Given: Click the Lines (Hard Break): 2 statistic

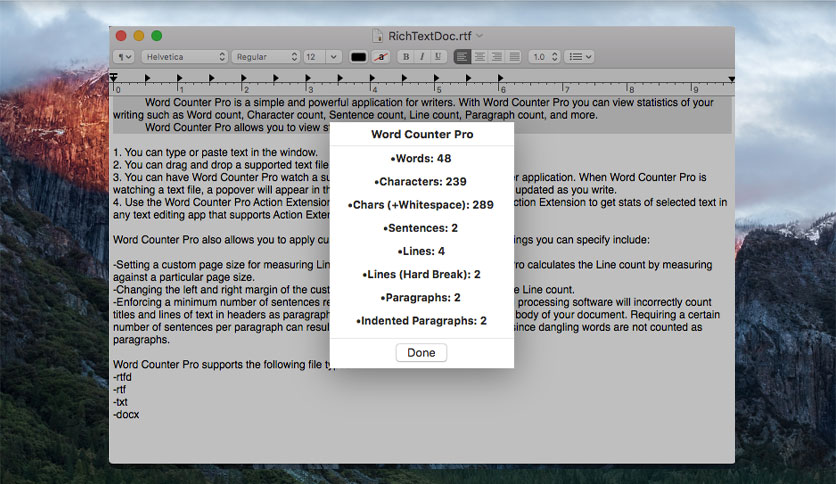Looking at the screenshot, I should coord(421,275).
